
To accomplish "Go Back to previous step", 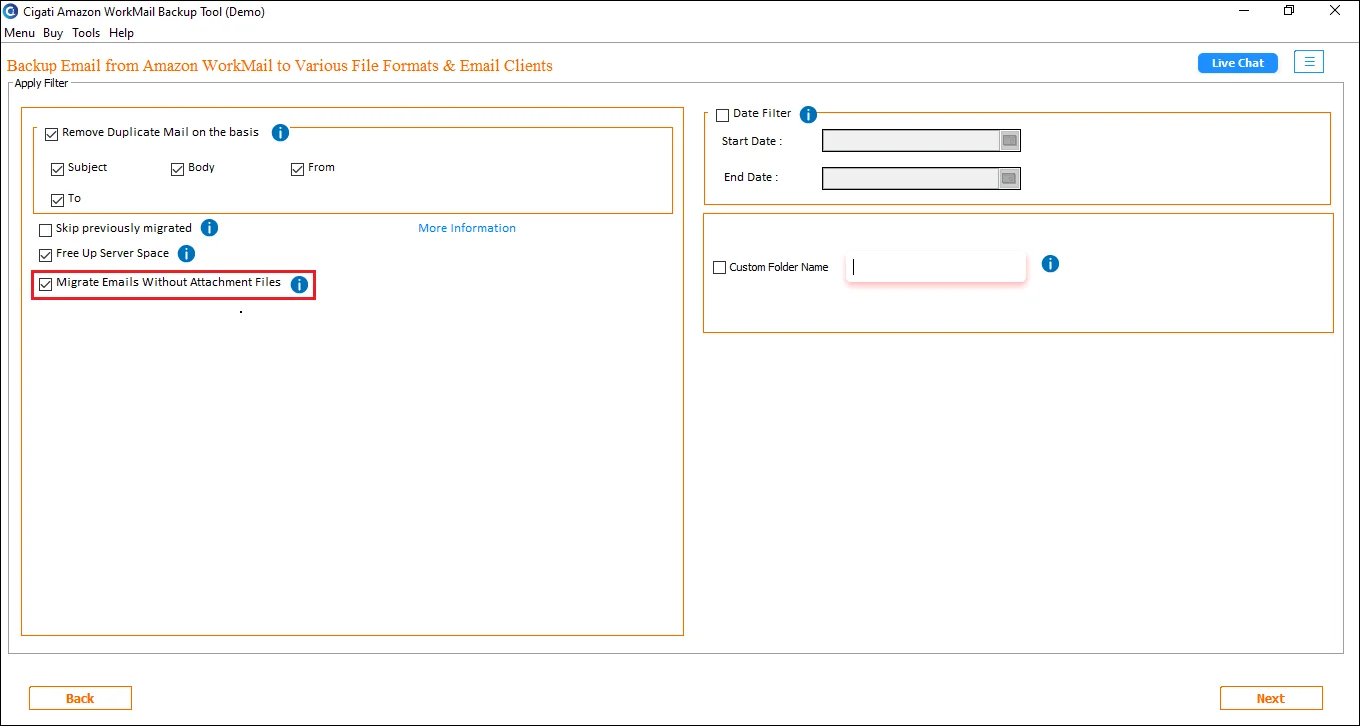I will [80, 698].
